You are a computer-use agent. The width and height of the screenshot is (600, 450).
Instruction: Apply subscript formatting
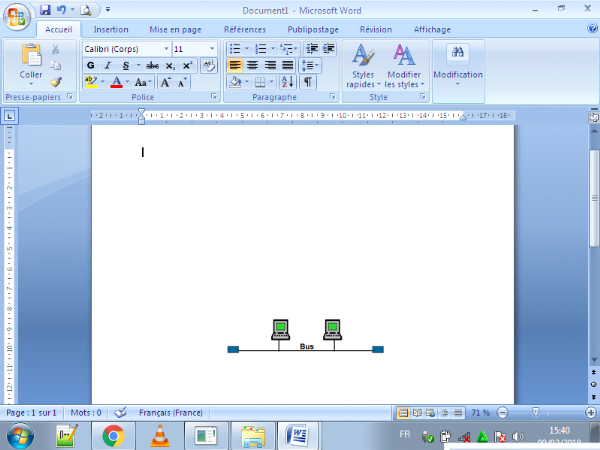coord(170,66)
